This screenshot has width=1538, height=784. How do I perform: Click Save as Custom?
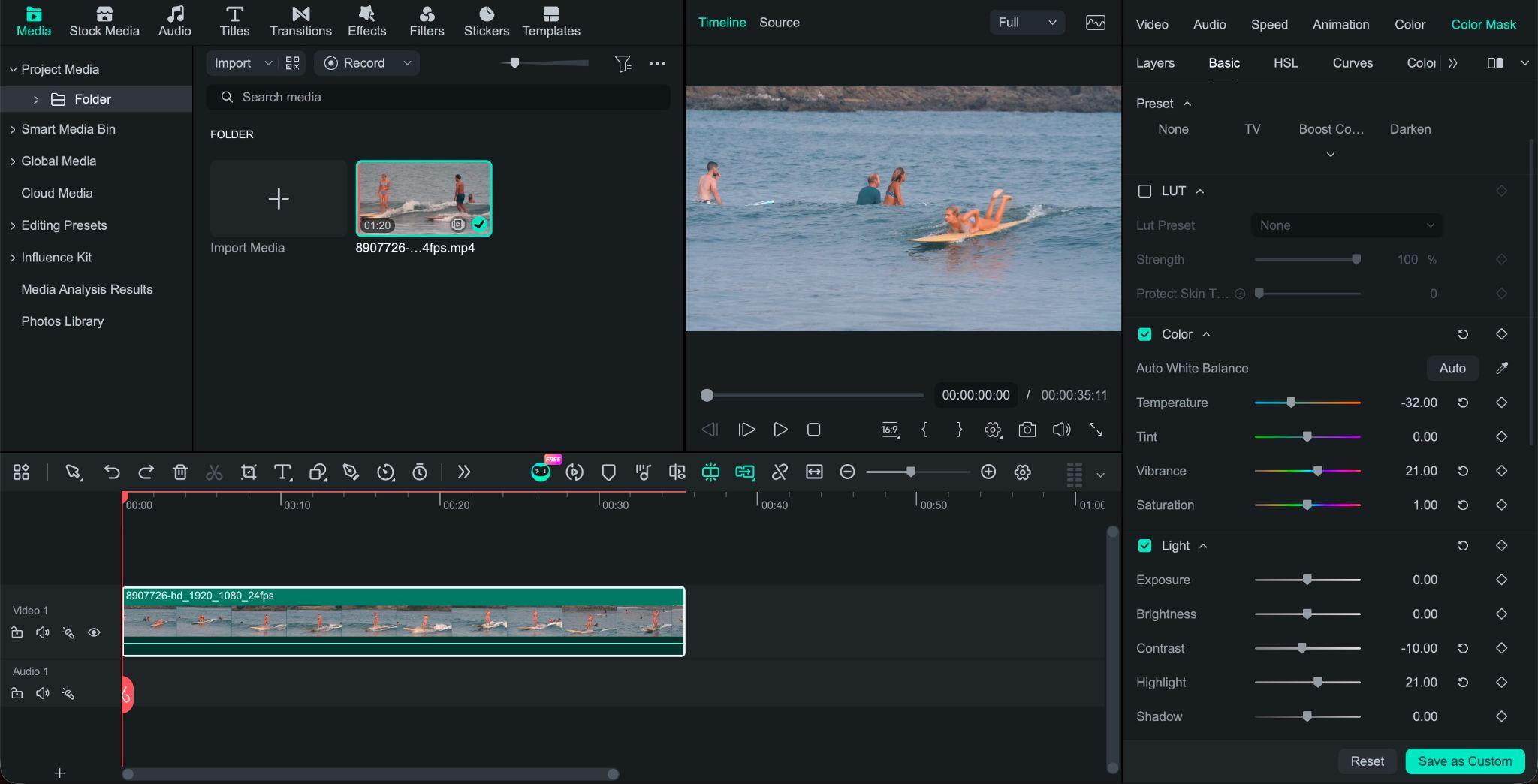pos(1464,761)
